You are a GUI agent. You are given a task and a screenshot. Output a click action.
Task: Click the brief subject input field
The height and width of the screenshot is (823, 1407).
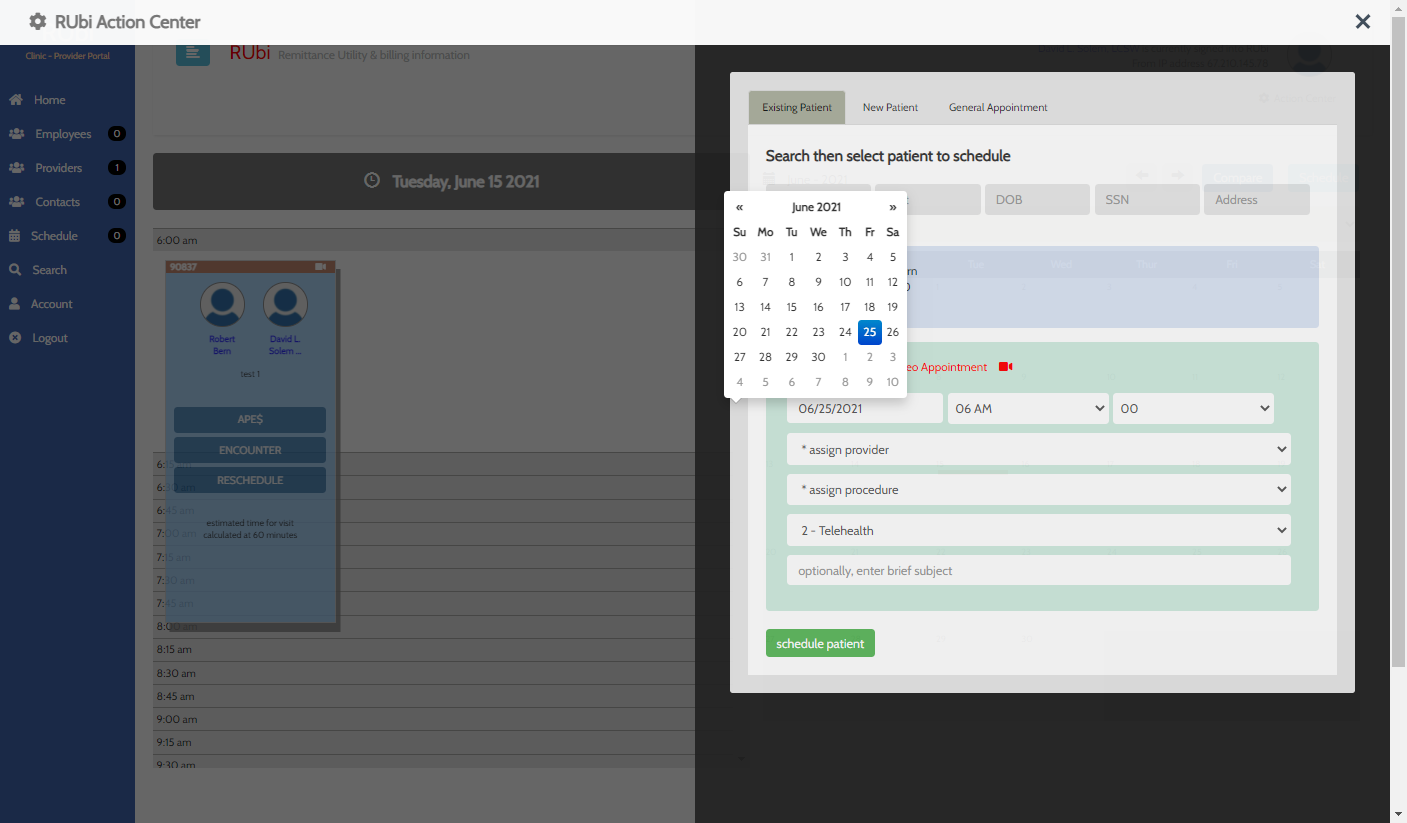1038,571
